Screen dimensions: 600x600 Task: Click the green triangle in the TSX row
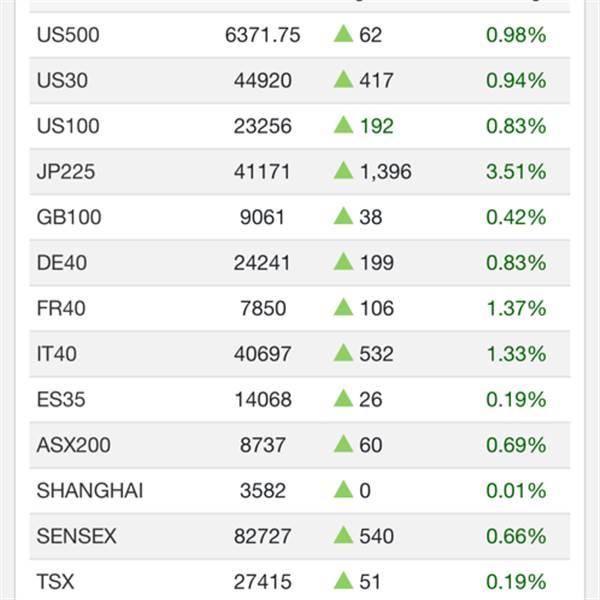point(343,580)
